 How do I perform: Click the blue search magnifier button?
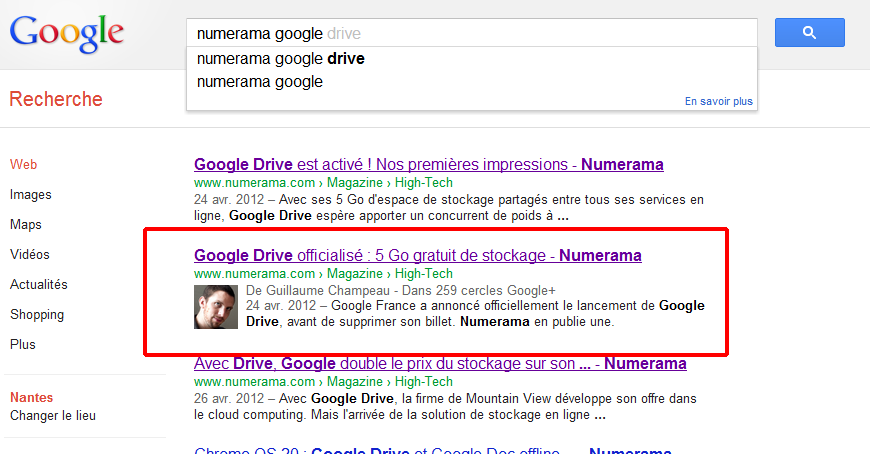point(809,33)
